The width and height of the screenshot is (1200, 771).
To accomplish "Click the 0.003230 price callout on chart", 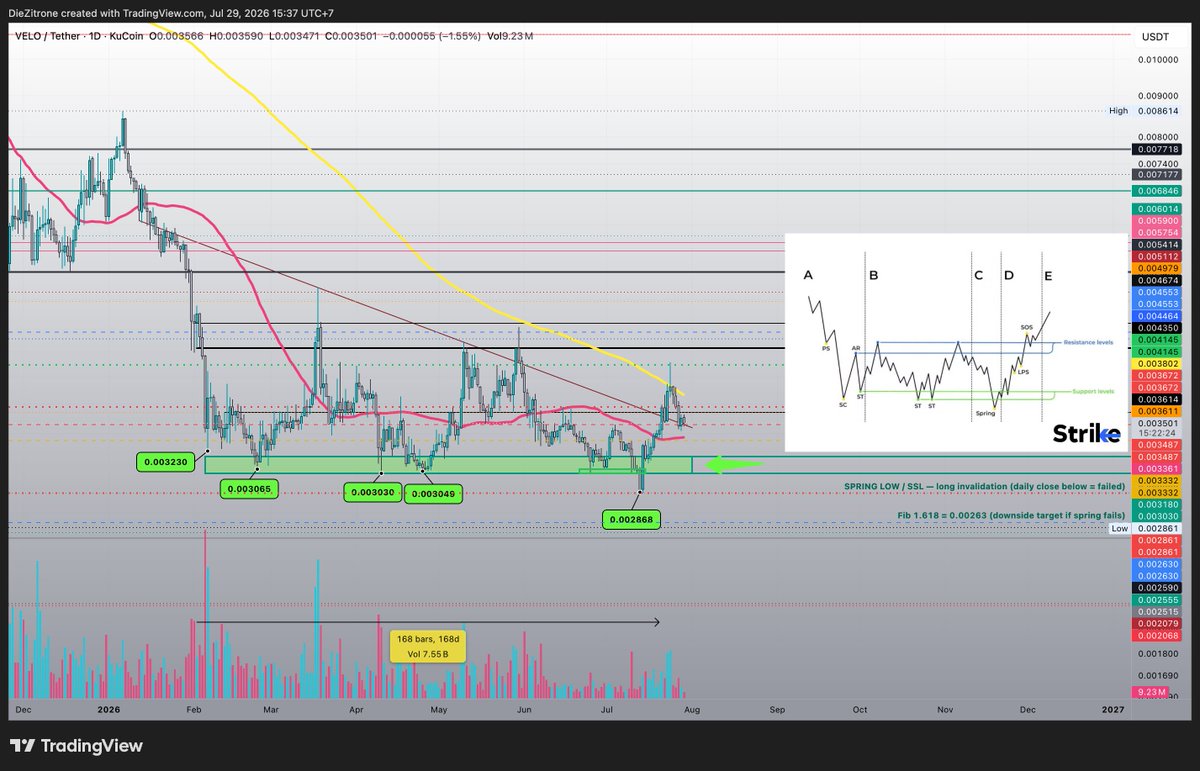I will [167, 463].
